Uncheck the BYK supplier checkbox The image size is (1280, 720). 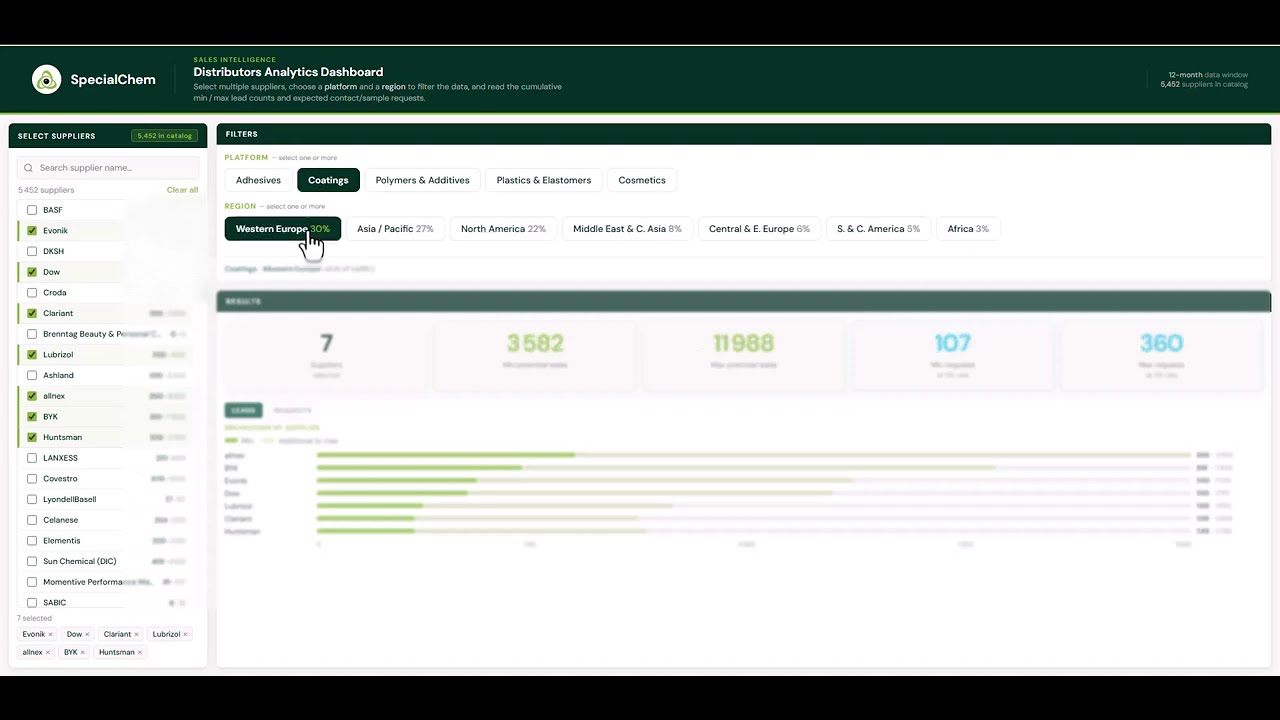point(32,417)
